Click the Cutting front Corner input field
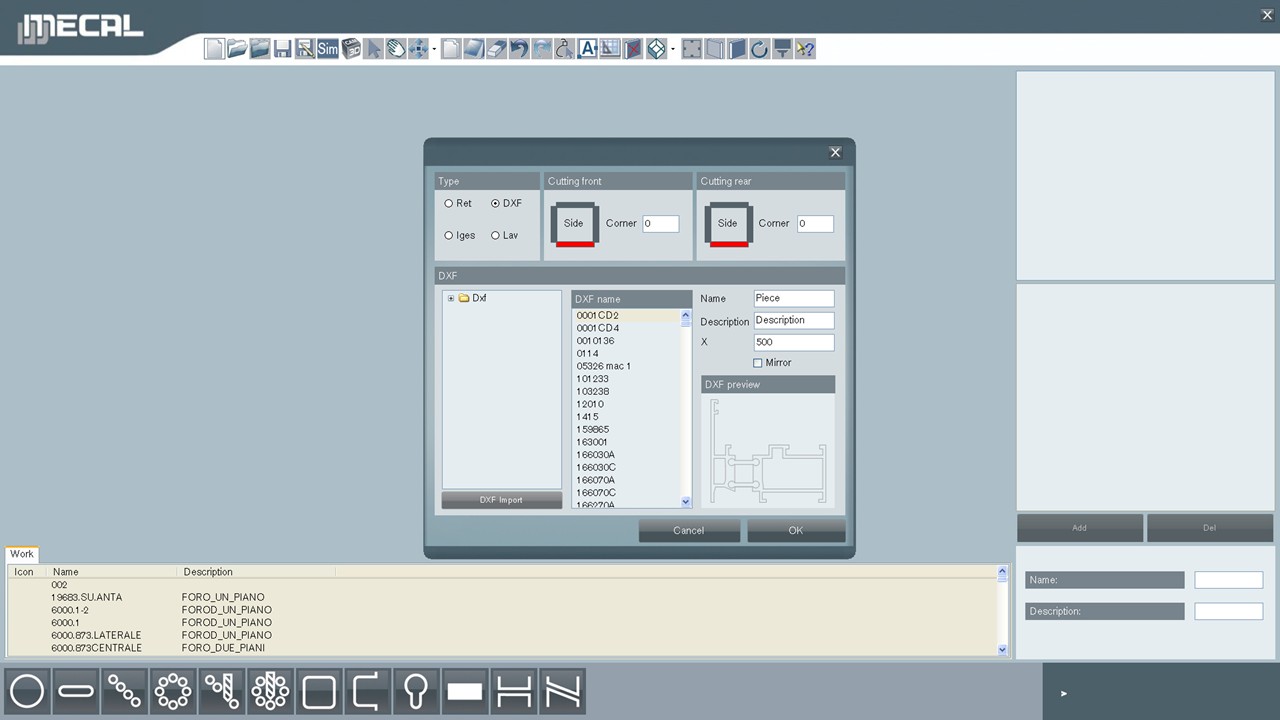Image resolution: width=1280 pixels, height=720 pixels. (x=661, y=224)
